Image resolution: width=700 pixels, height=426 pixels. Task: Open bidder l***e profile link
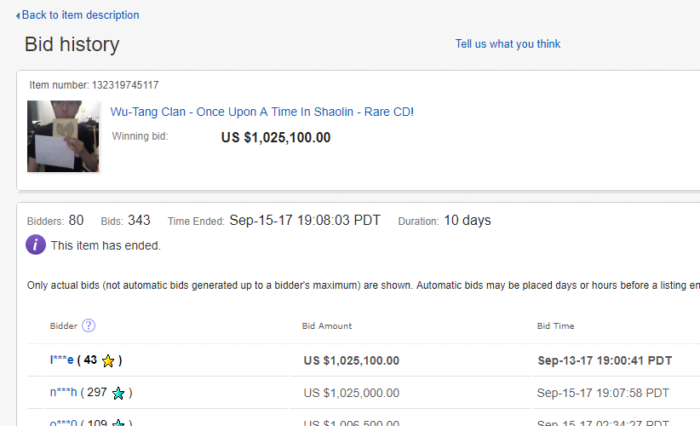pyautogui.click(x=62, y=360)
